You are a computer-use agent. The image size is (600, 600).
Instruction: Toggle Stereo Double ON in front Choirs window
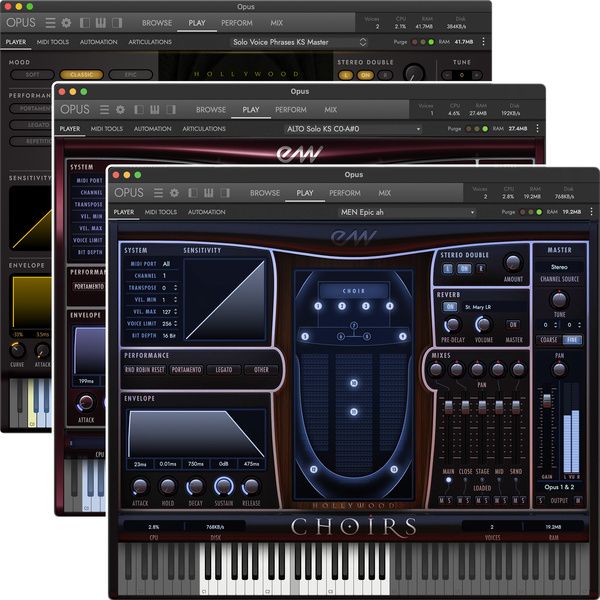point(464,269)
